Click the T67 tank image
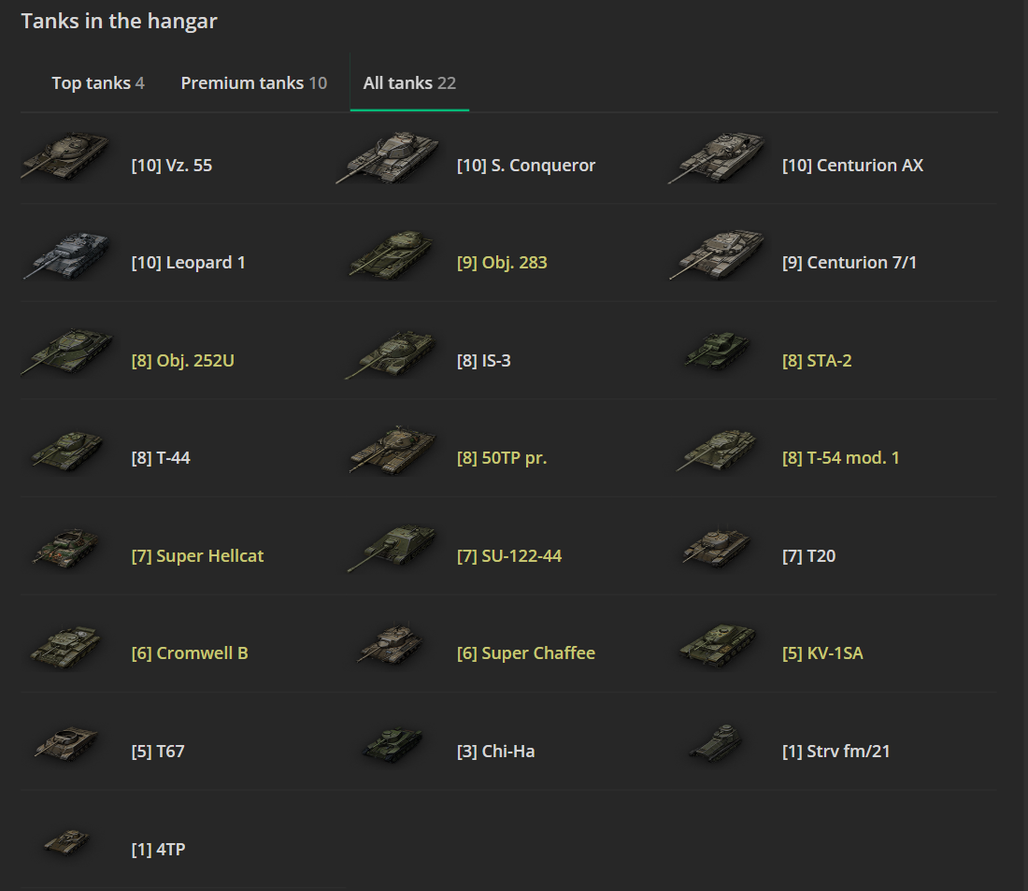 point(66,743)
